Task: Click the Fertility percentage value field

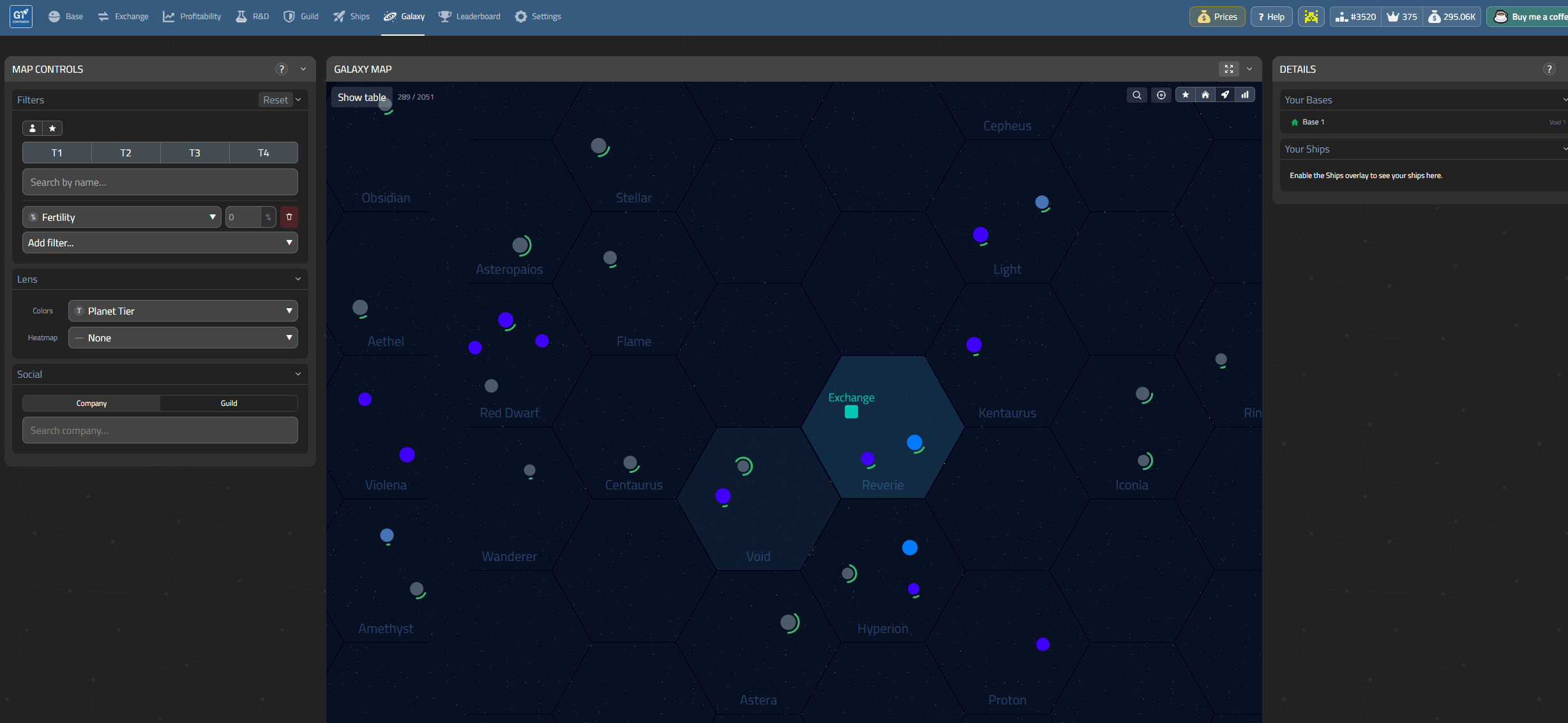Action: point(243,217)
